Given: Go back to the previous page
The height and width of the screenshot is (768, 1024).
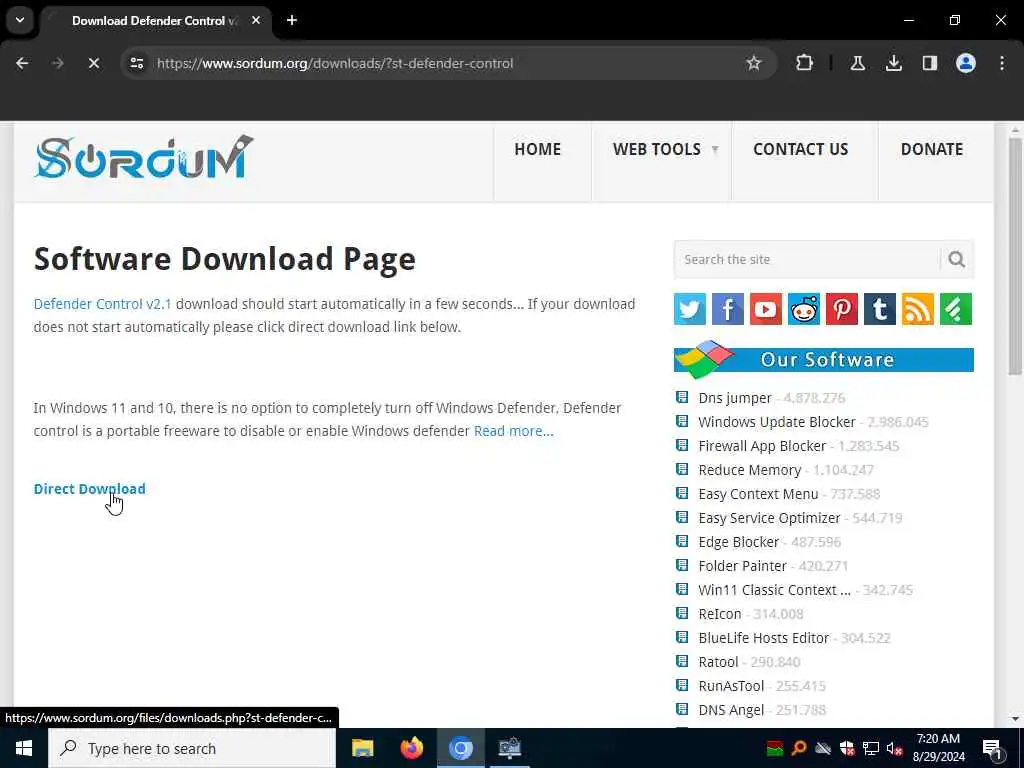Looking at the screenshot, I should click(22, 63).
